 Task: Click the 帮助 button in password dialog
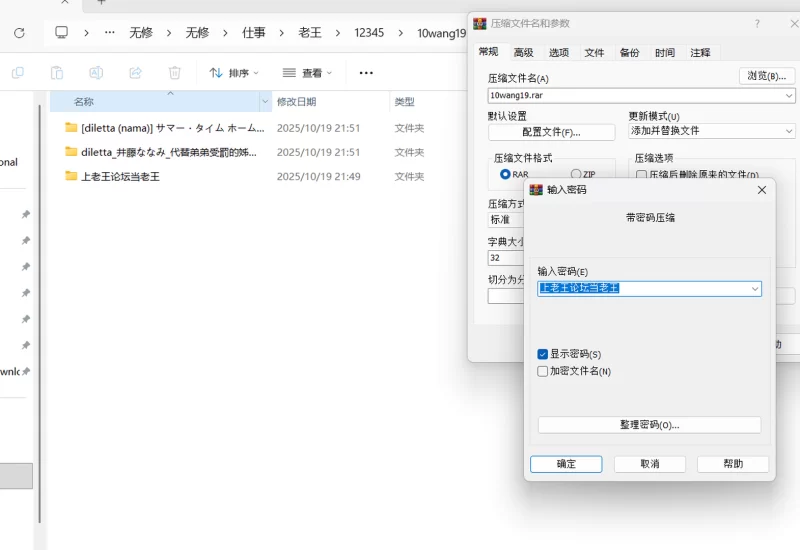pyautogui.click(x=733, y=464)
